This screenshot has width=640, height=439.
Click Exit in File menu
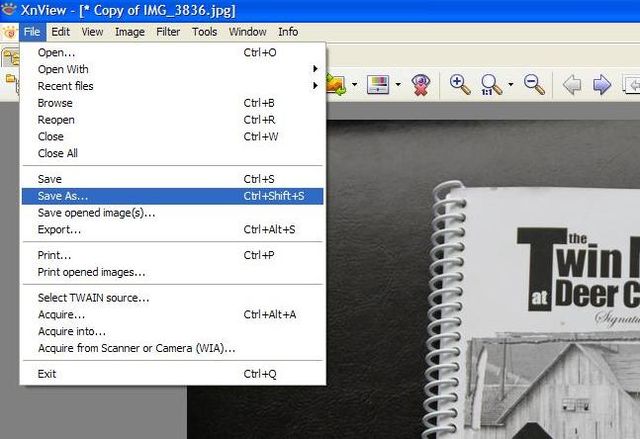[173, 374]
